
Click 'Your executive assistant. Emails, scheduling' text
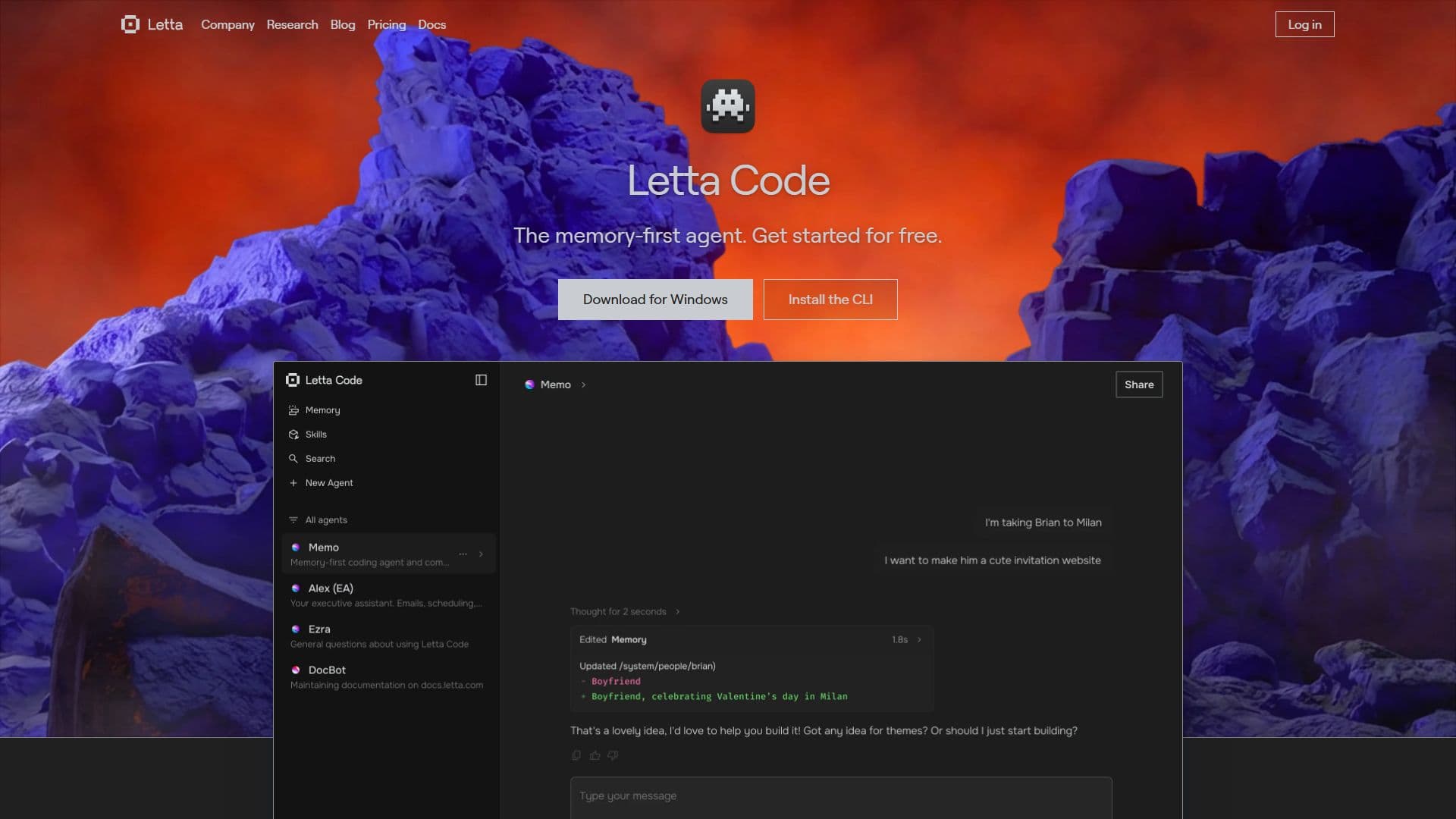(x=386, y=604)
